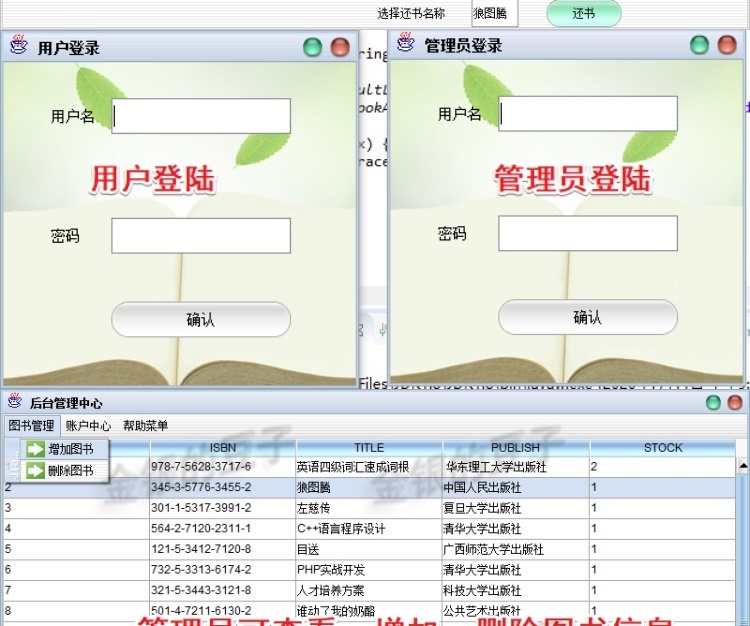Screen dimensions: 750x626
Task: Select title cell 目送
Action: (369, 549)
